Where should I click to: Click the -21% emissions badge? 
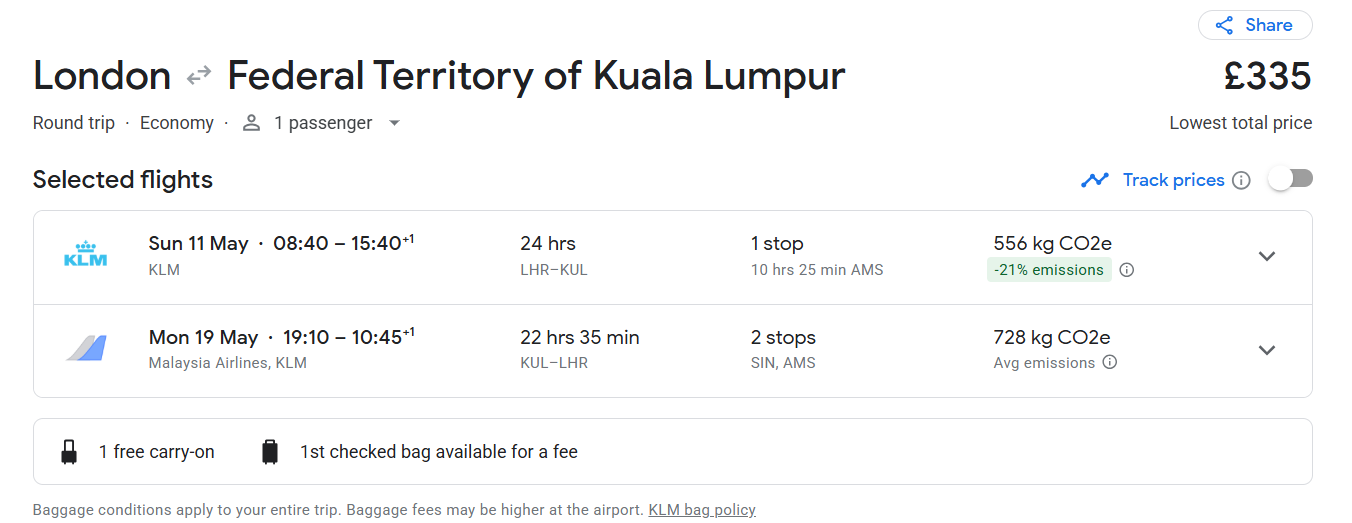(1048, 270)
